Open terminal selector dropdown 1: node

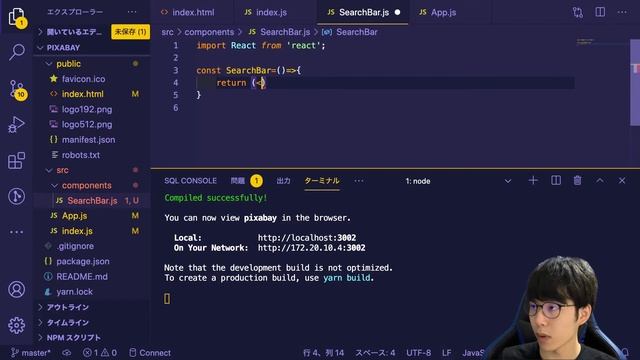(458, 181)
